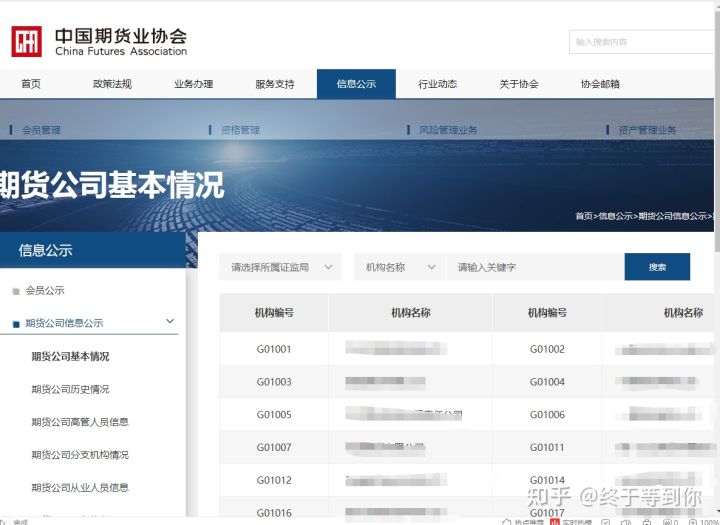Select the 信息公示 navigation tab
The image size is (720, 525).
coord(356,84)
